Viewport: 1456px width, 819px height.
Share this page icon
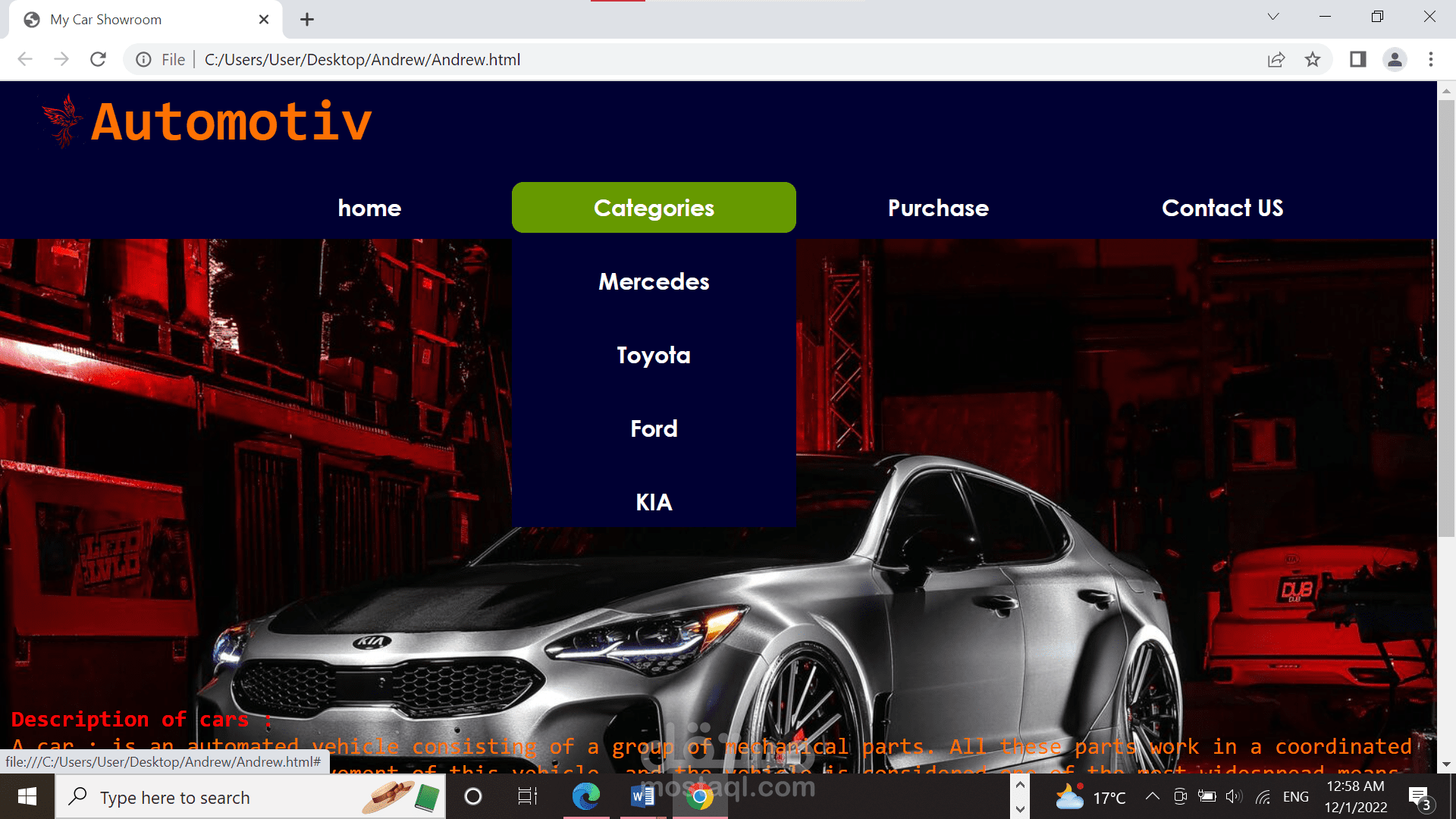[x=1276, y=59]
